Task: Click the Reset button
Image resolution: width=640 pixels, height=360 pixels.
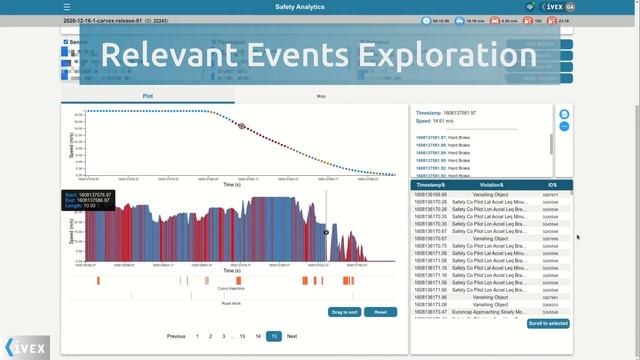Action: pos(380,312)
